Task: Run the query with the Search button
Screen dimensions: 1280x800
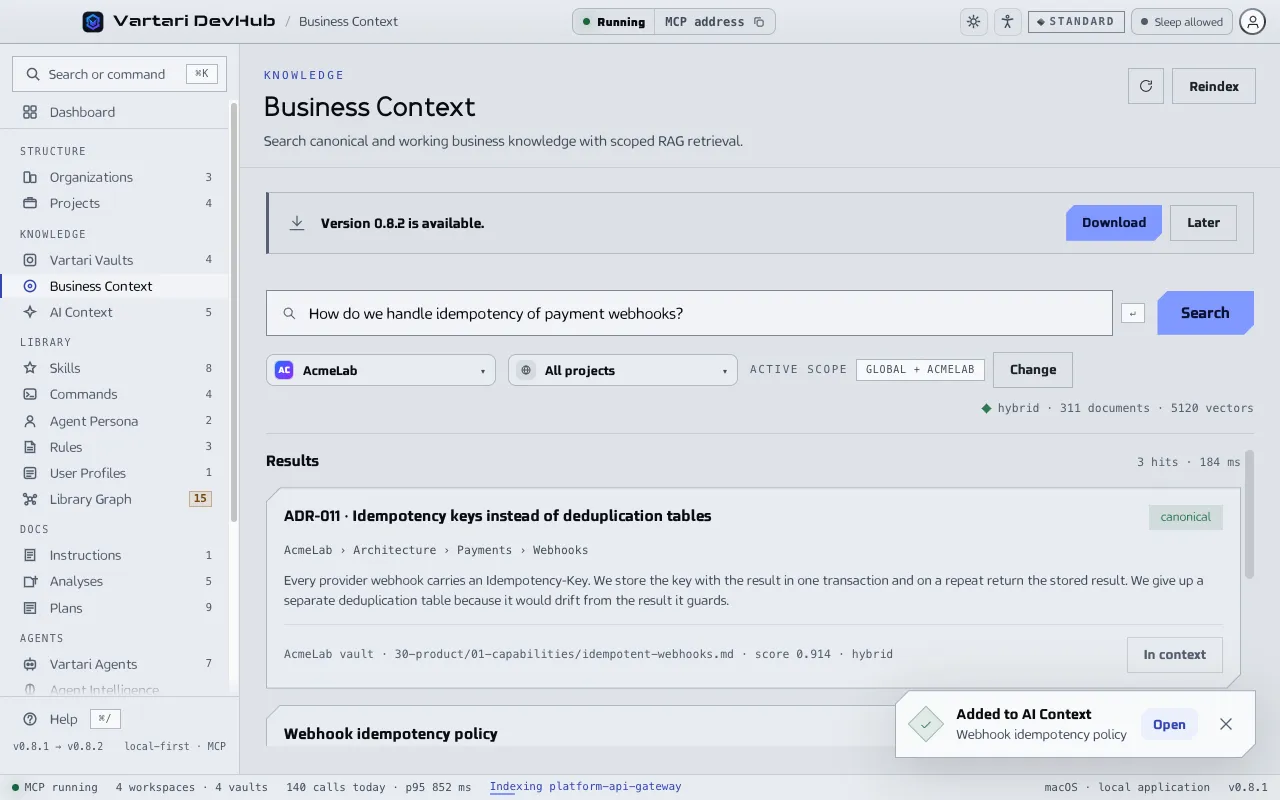Action: click(x=1205, y=313)
